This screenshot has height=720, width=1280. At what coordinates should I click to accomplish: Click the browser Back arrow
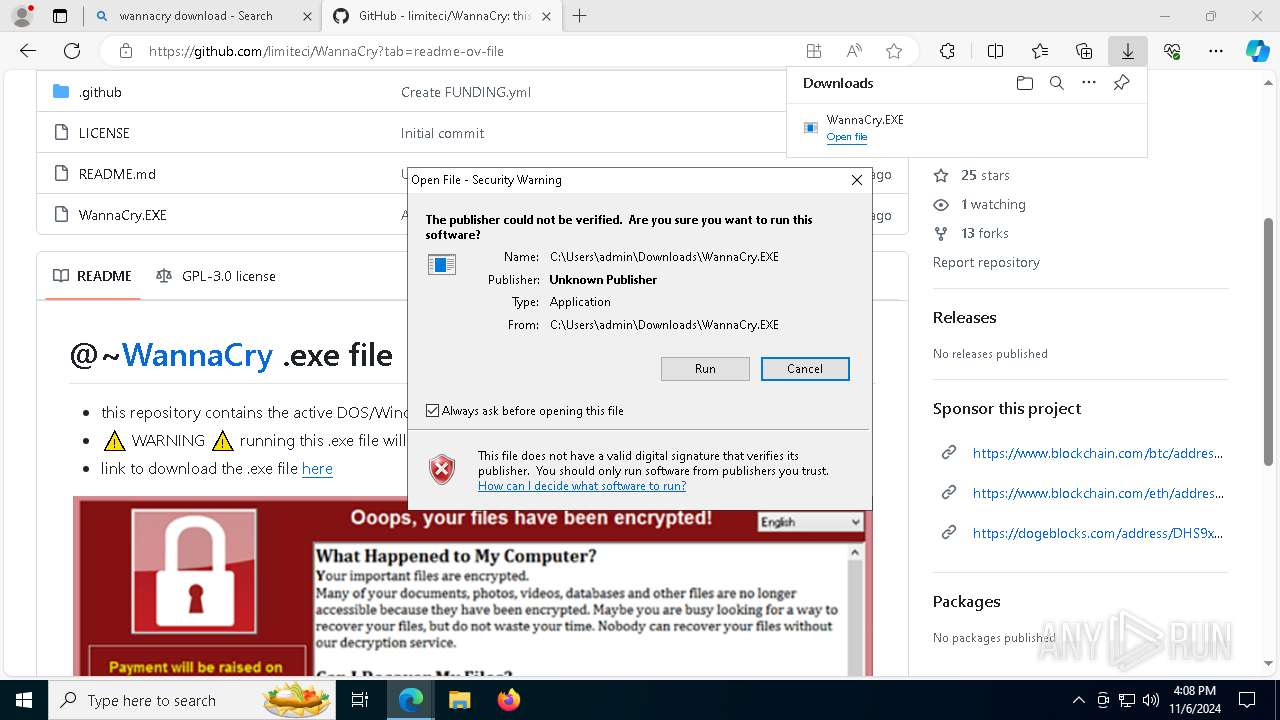point(28,51)
